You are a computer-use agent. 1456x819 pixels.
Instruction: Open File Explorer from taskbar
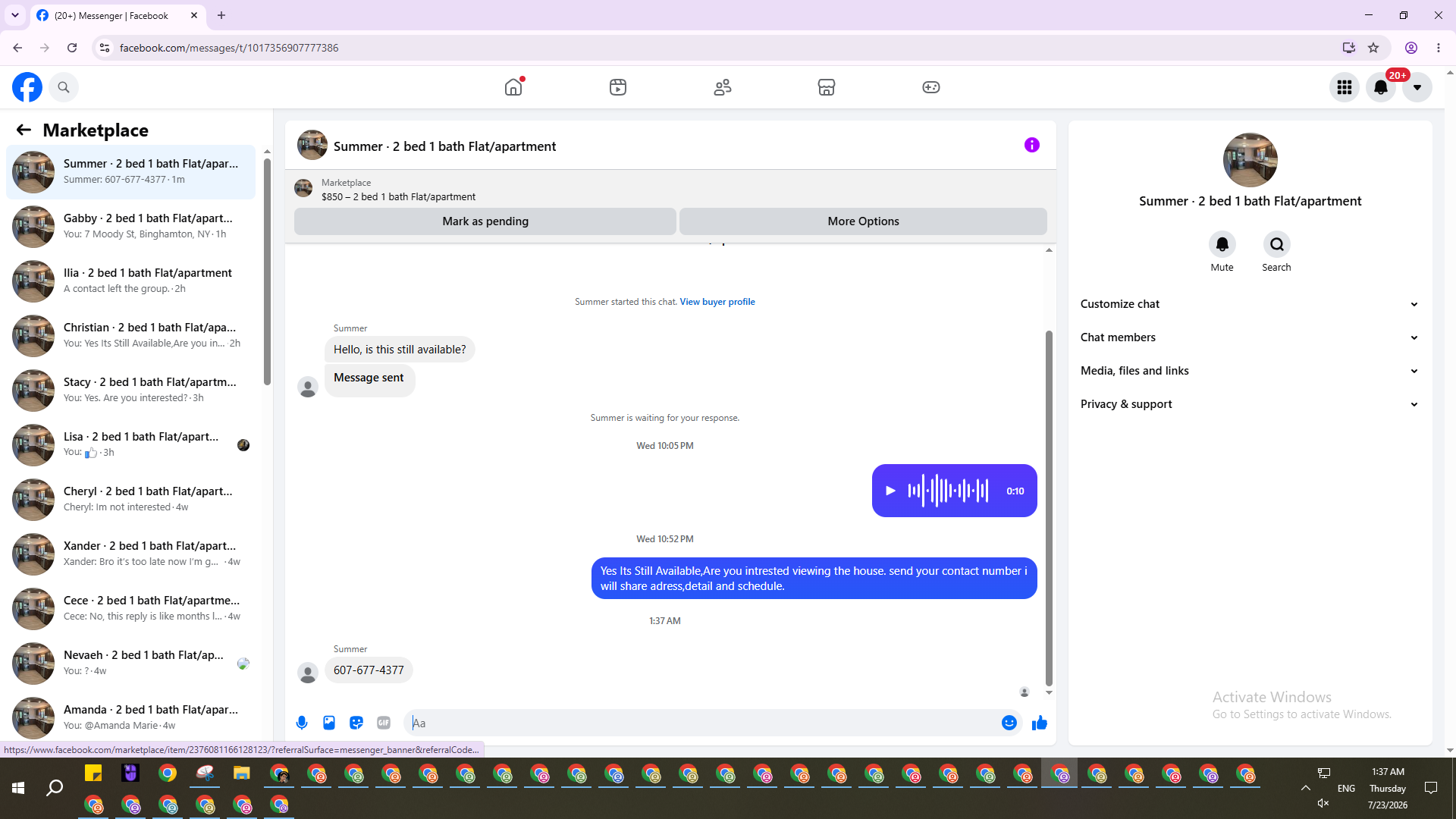tap(241, 773)
